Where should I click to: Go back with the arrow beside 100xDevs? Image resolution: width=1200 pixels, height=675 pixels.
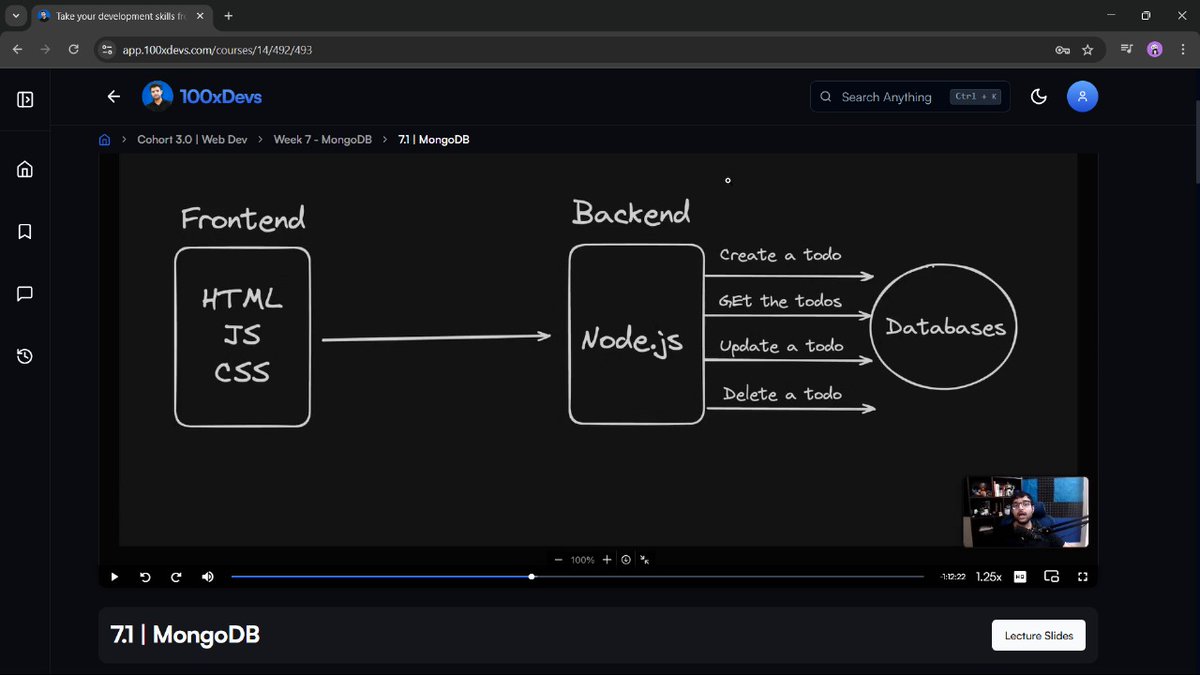click(x=114, y=96)
